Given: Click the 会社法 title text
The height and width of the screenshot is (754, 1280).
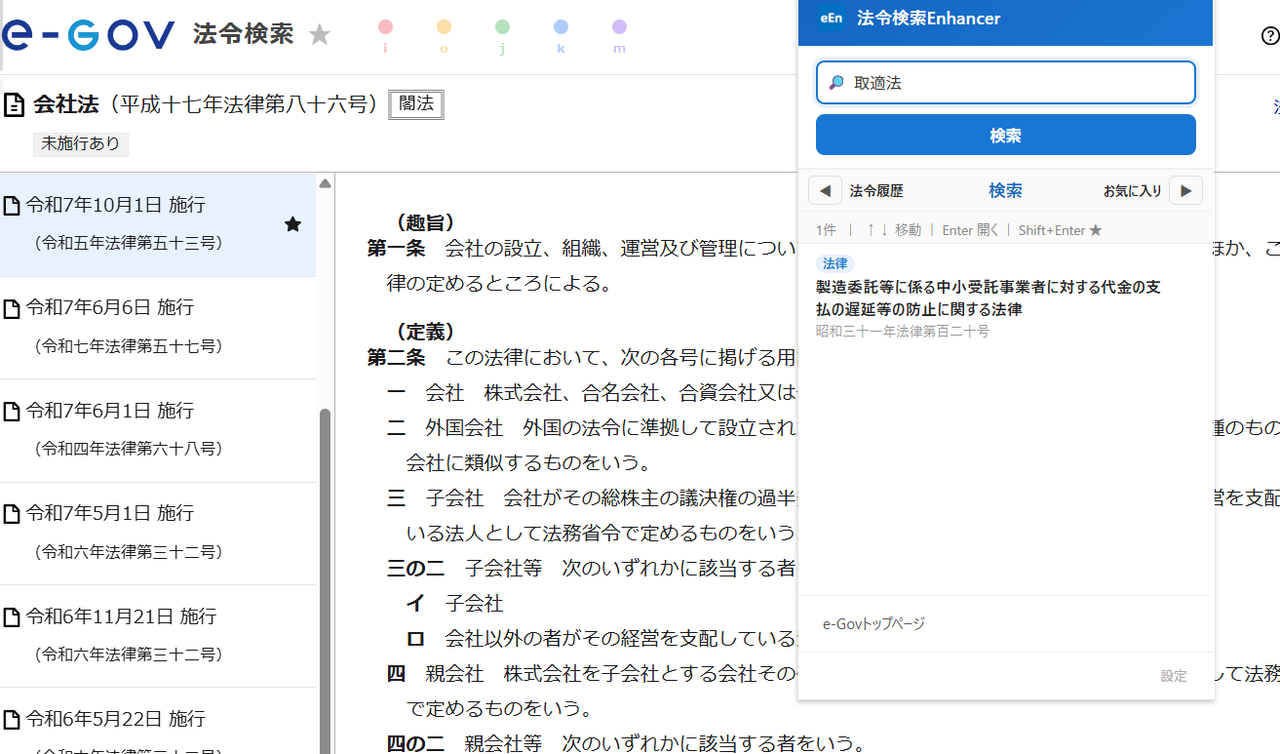Looking at the screenshot, I should pos(66,104).
